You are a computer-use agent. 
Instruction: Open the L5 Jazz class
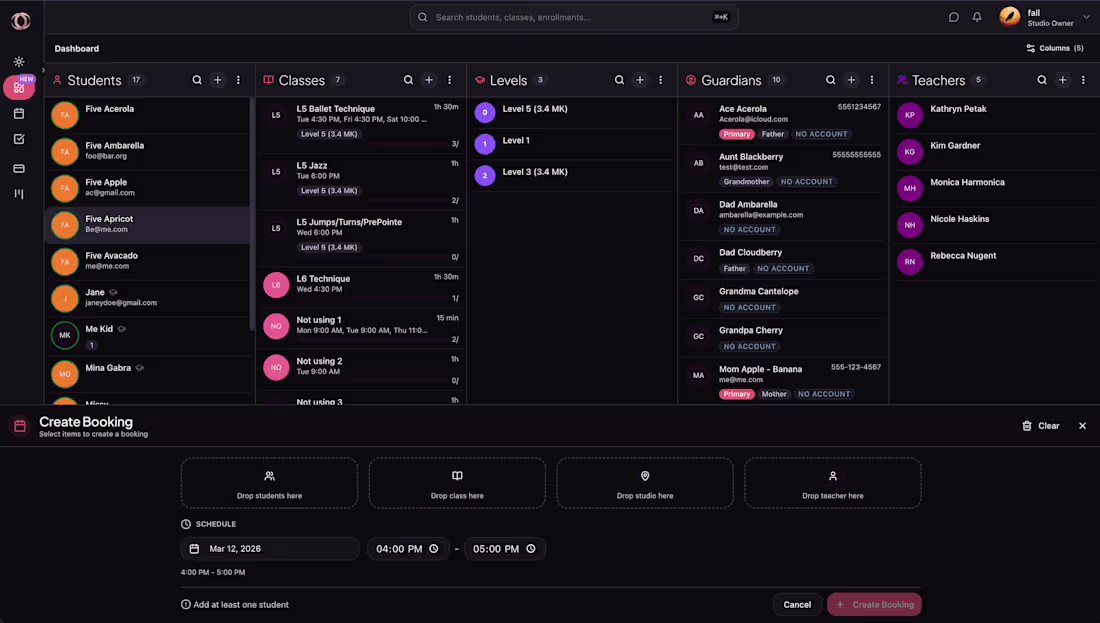tap(361, 182)
